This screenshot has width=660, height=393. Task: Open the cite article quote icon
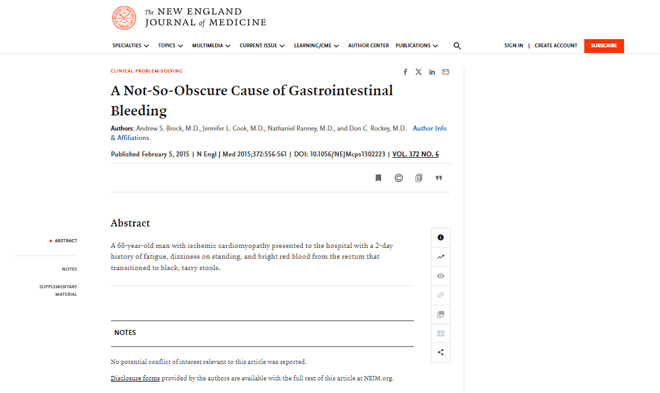pos(439,178)
